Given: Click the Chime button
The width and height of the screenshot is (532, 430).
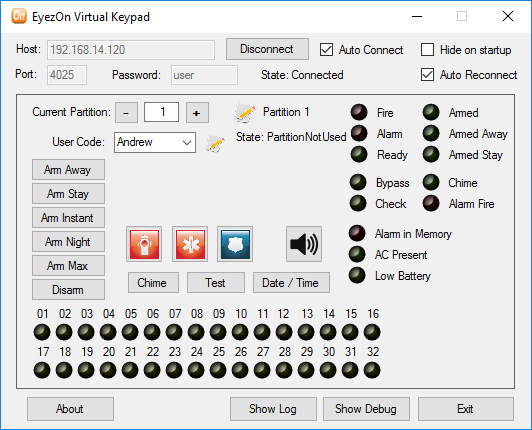Looking at the screenshot, I should point(153,282).
